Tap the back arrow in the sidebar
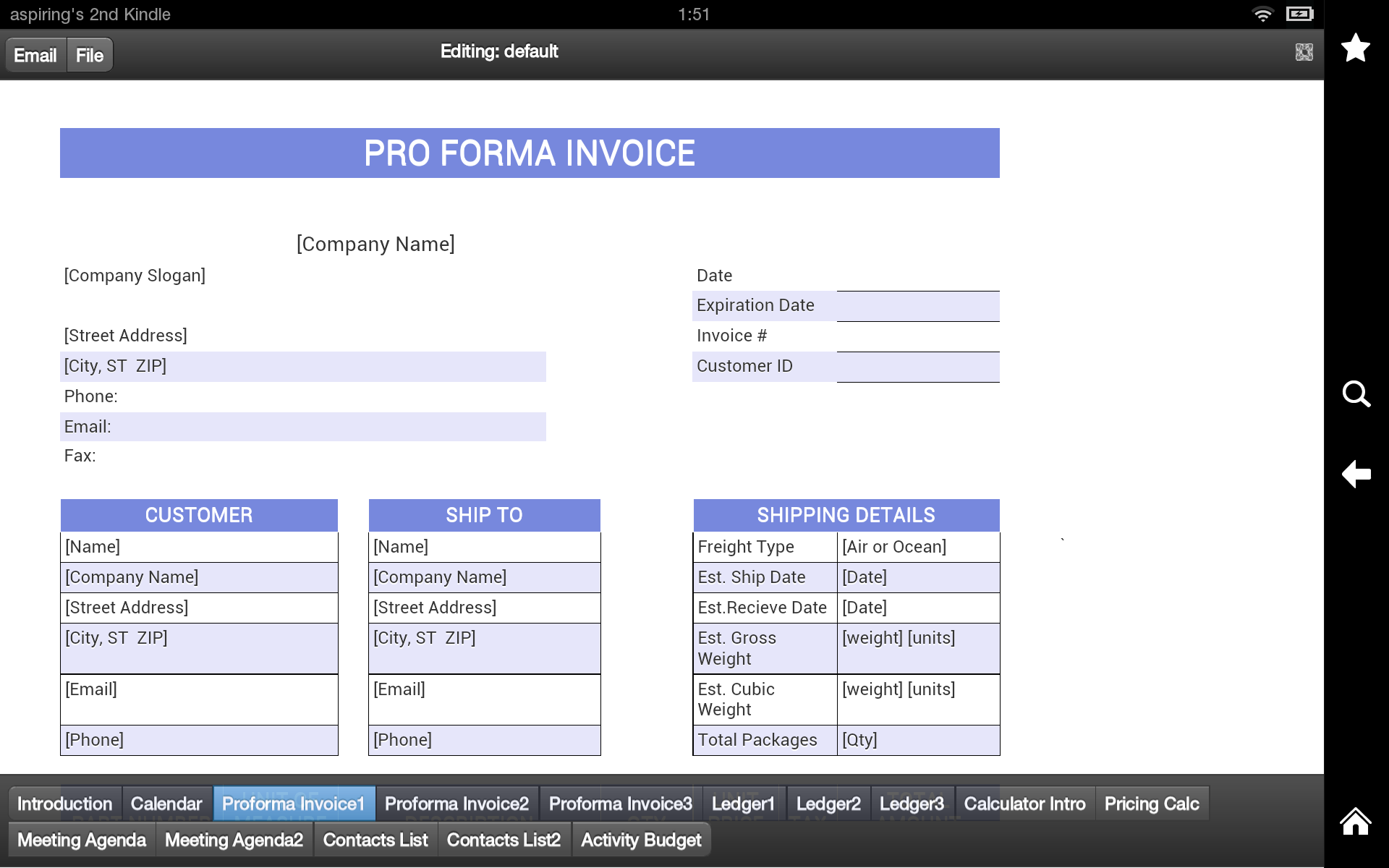1389x868 pixels. (x=1356, y=474)
